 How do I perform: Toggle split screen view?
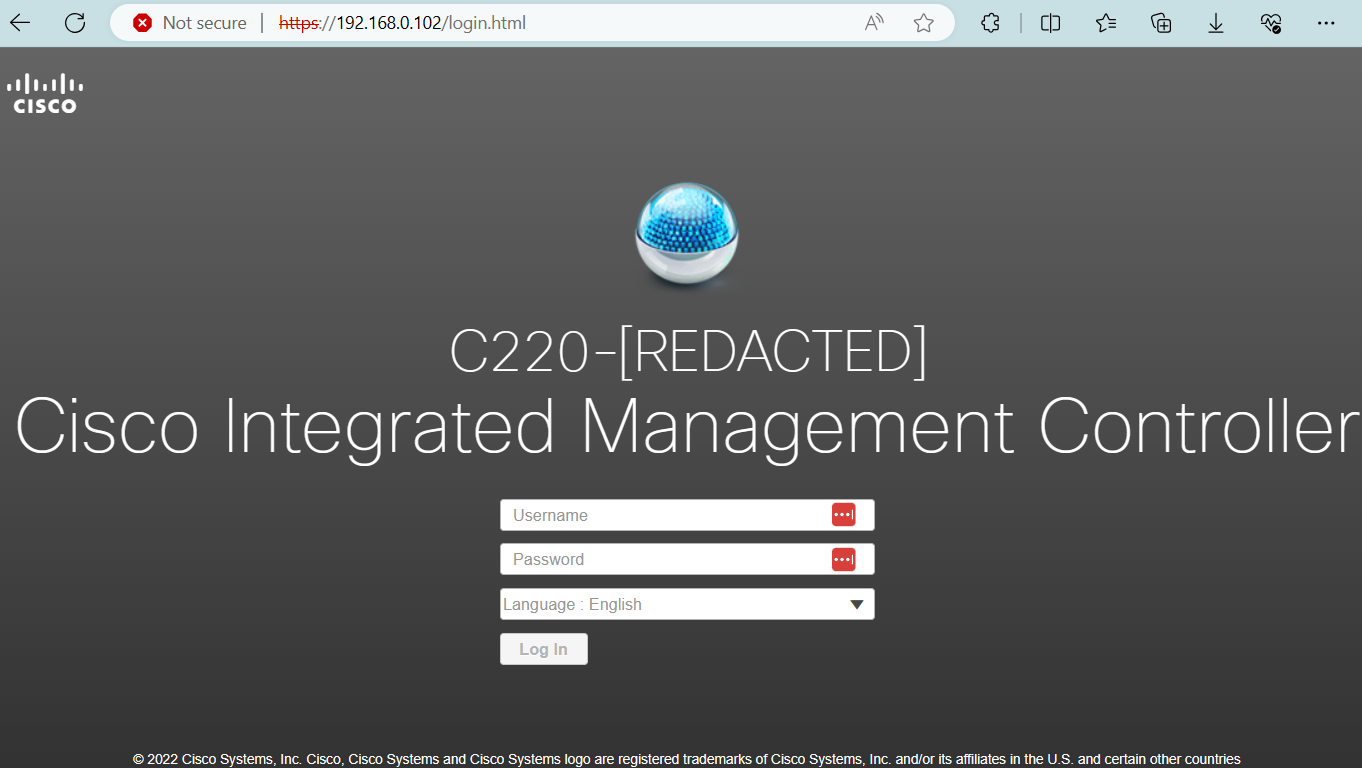point(1050,23)
